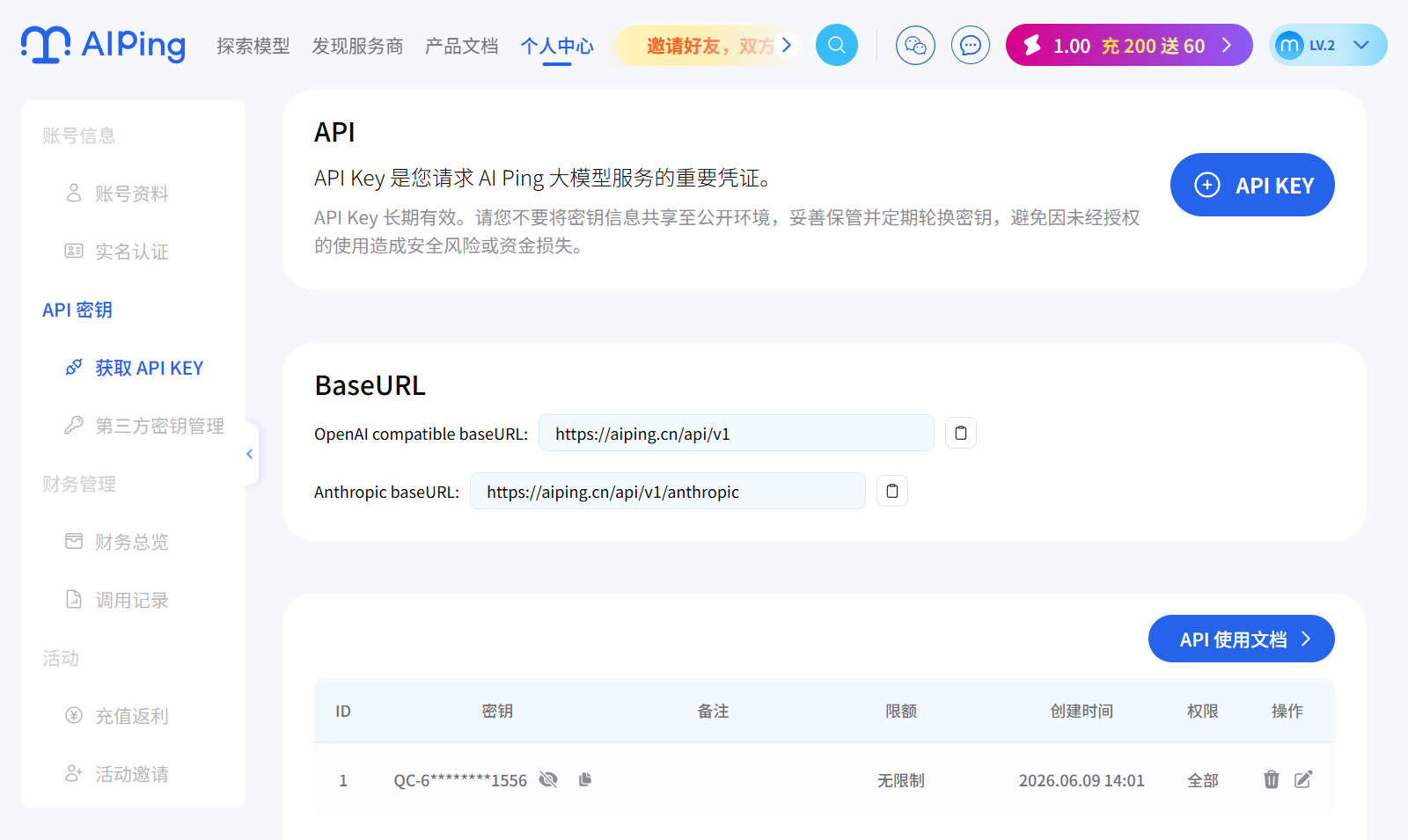Click the Anthropic baseURL field
The height and width of the screenshot is (840, 1408).
(x=668, y=491)
